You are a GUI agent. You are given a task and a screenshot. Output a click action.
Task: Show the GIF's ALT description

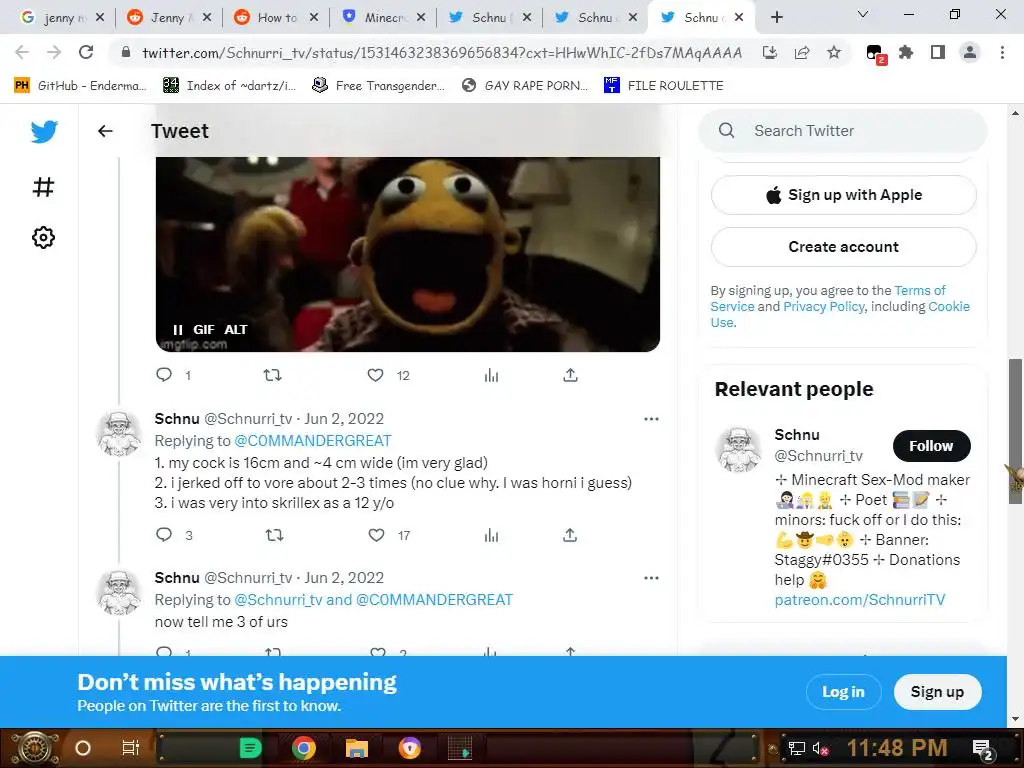tap(236, 330)
